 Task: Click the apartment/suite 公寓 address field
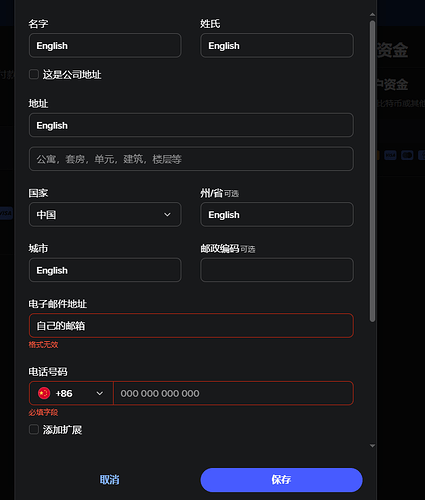[191, 159]
